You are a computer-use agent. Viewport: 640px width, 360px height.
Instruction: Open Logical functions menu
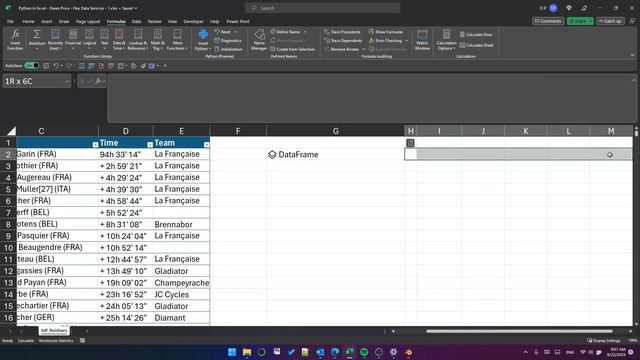tap(89, 40)
